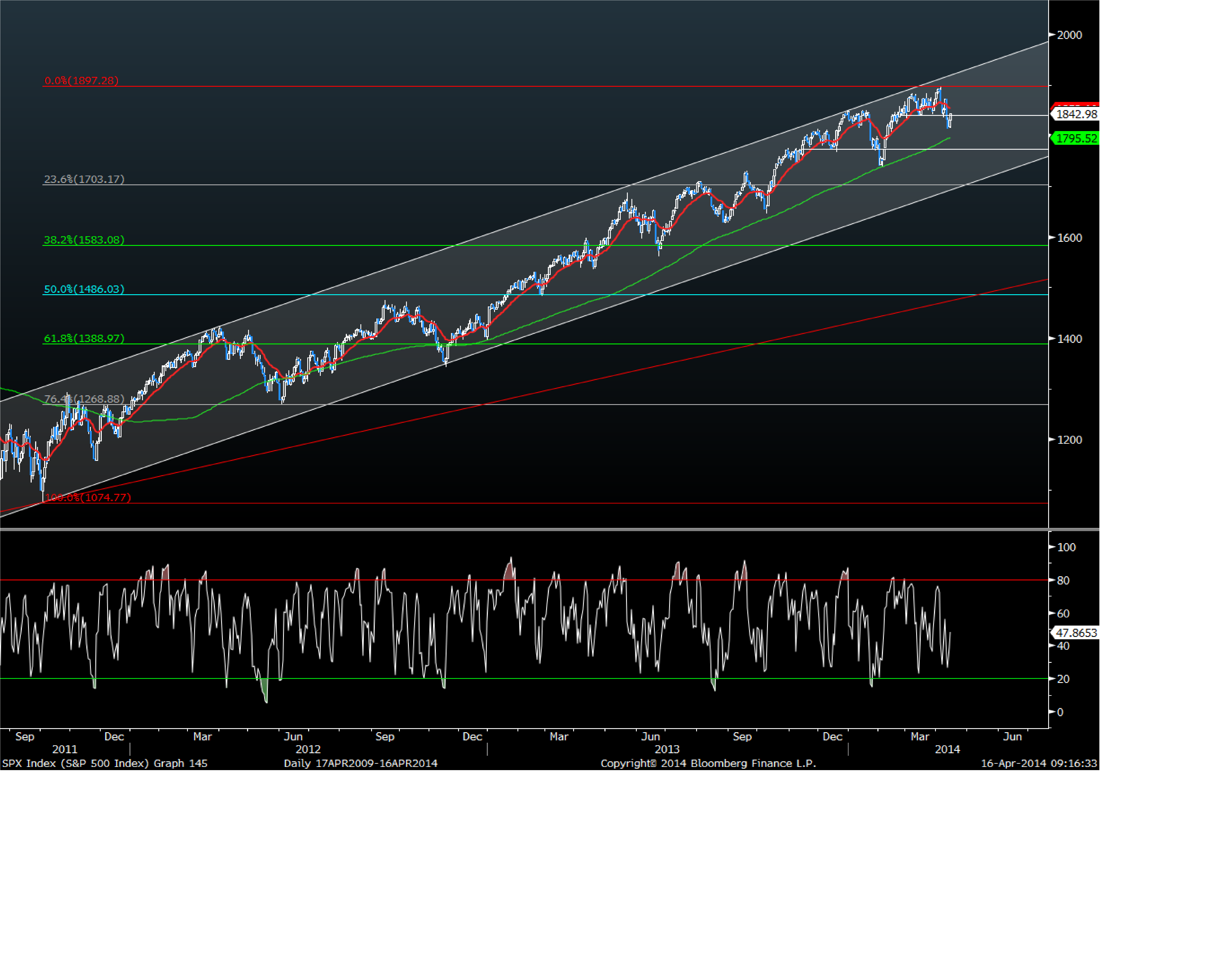Click the oscillator 20 level label
Viewport: 1229px width, 980px height.
click(1063, 679)
